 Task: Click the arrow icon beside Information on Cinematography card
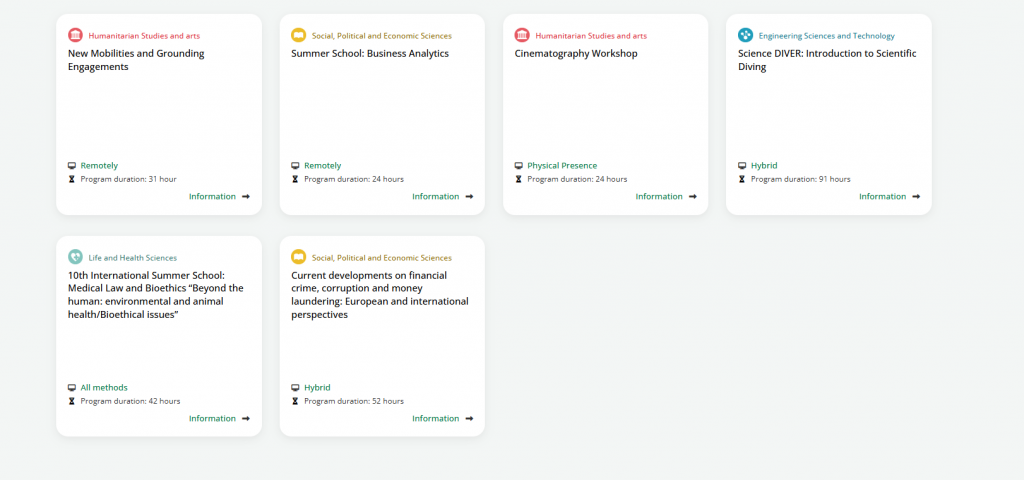pyautogui.click(x=693, y=197)
